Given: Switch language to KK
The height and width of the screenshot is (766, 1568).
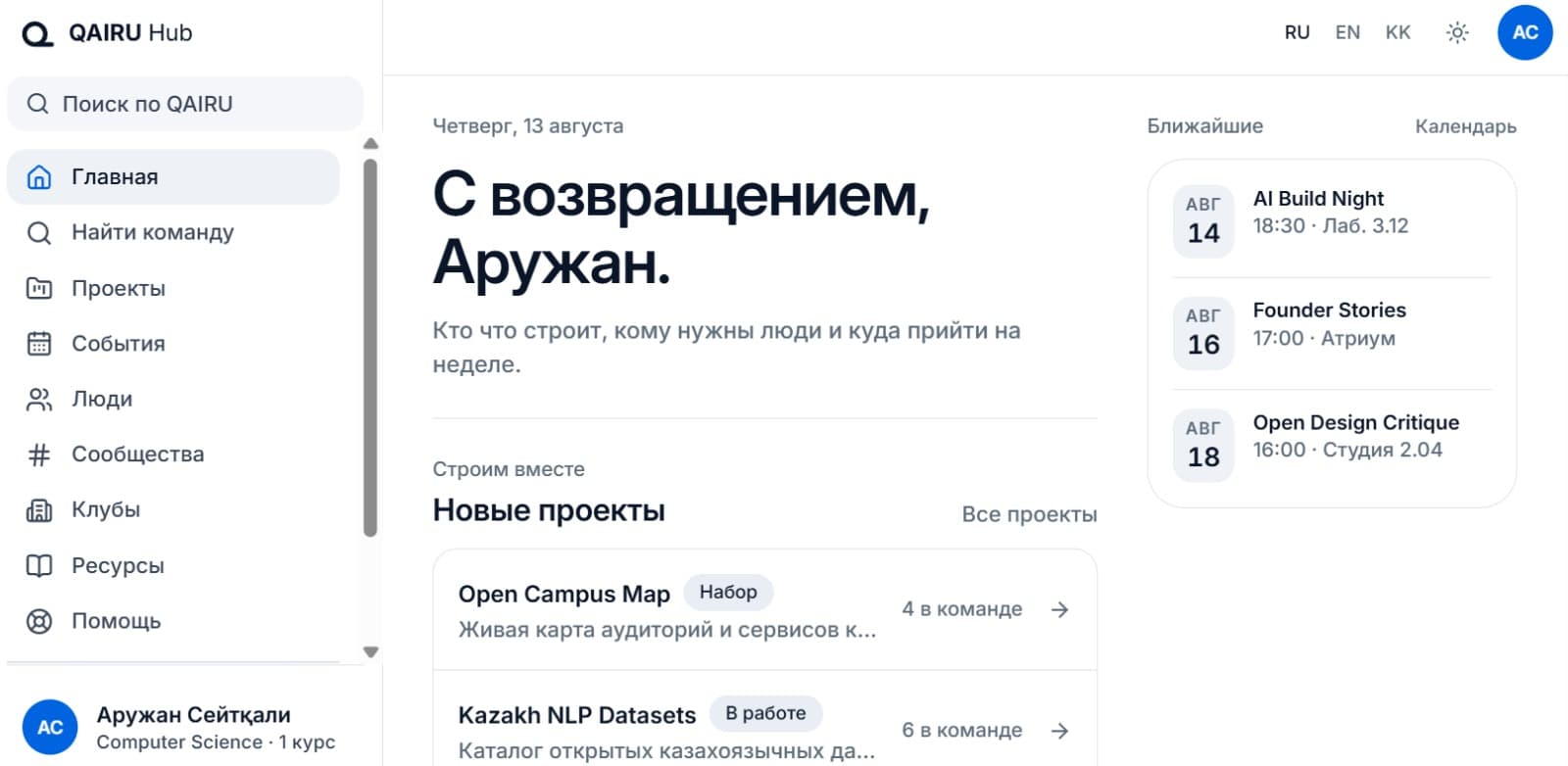Looking at the screenshot, I should tap(1397, 32).
